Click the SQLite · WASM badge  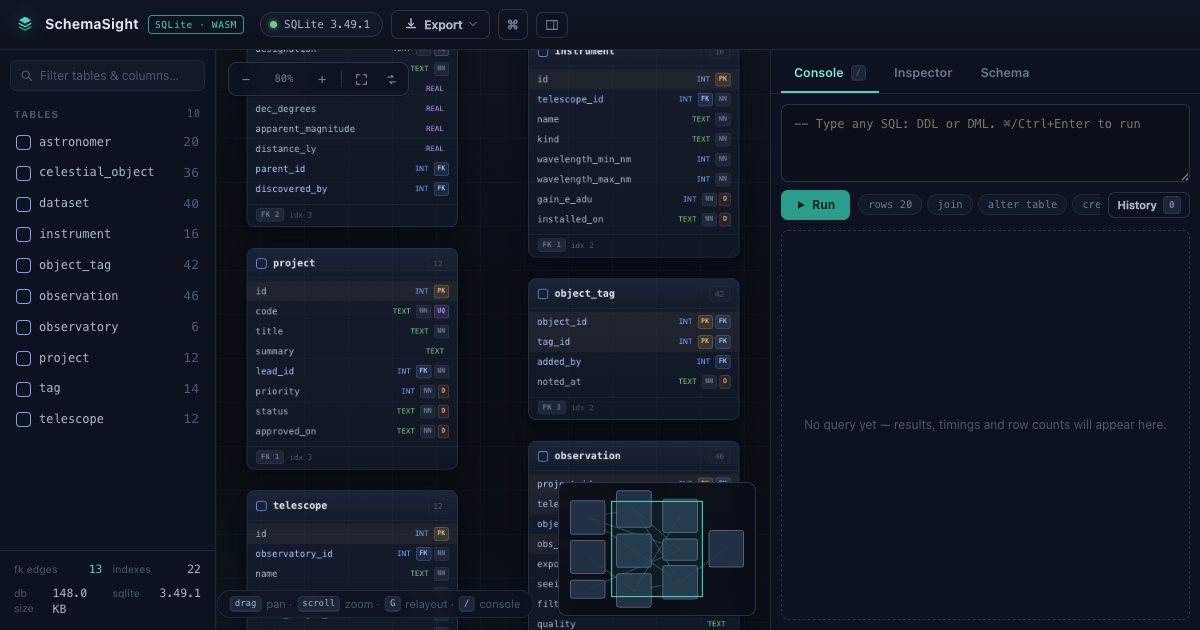point(197,24)
